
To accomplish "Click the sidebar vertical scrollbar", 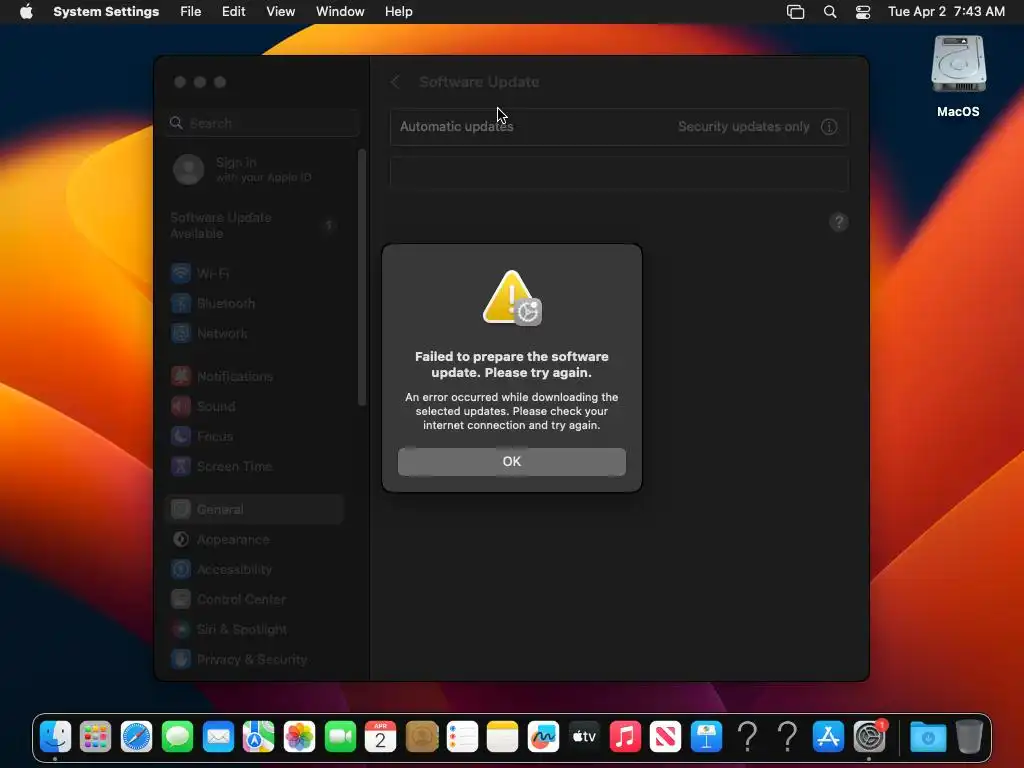I will tap(362, 278).
